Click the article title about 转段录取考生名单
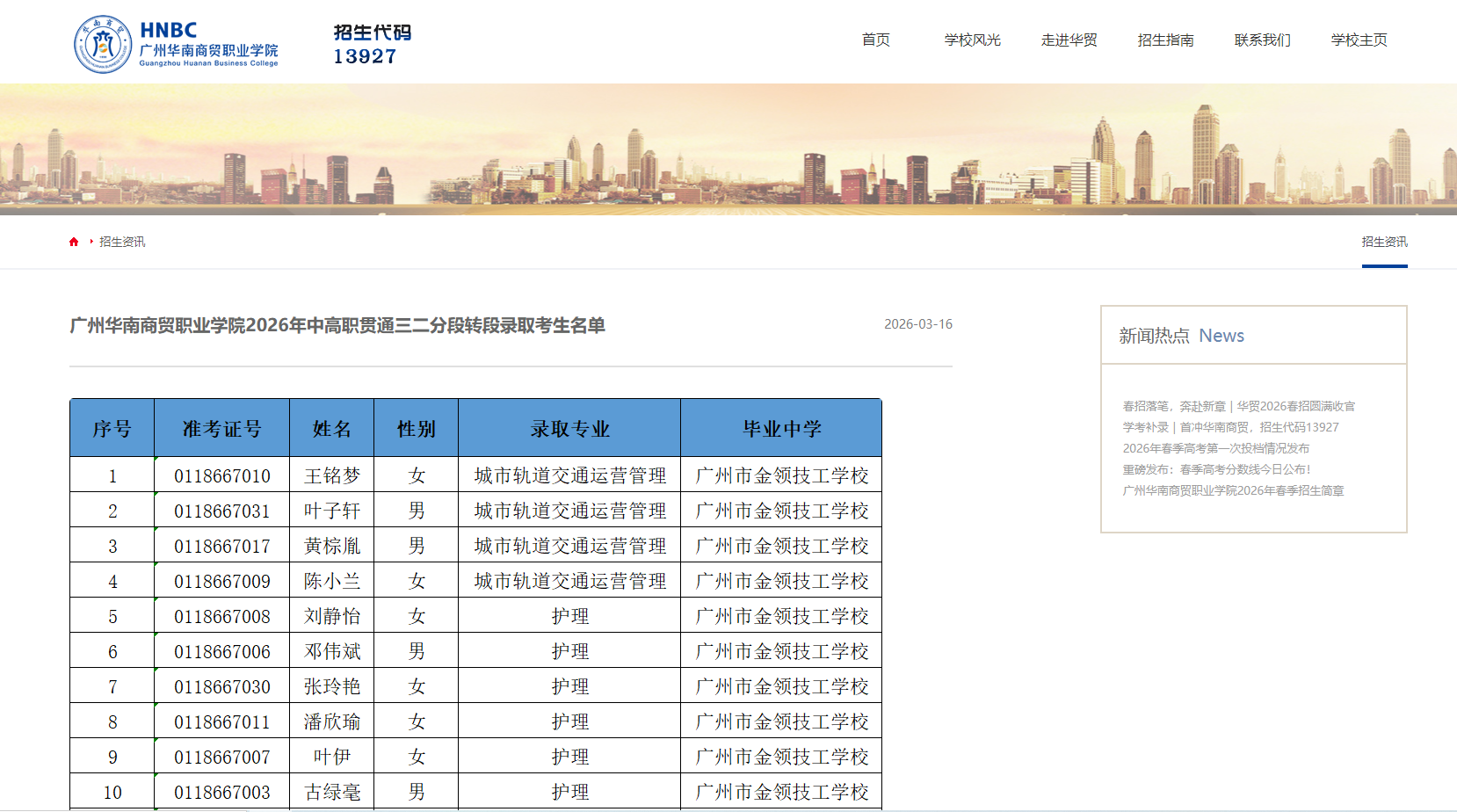 coord(338,324)
